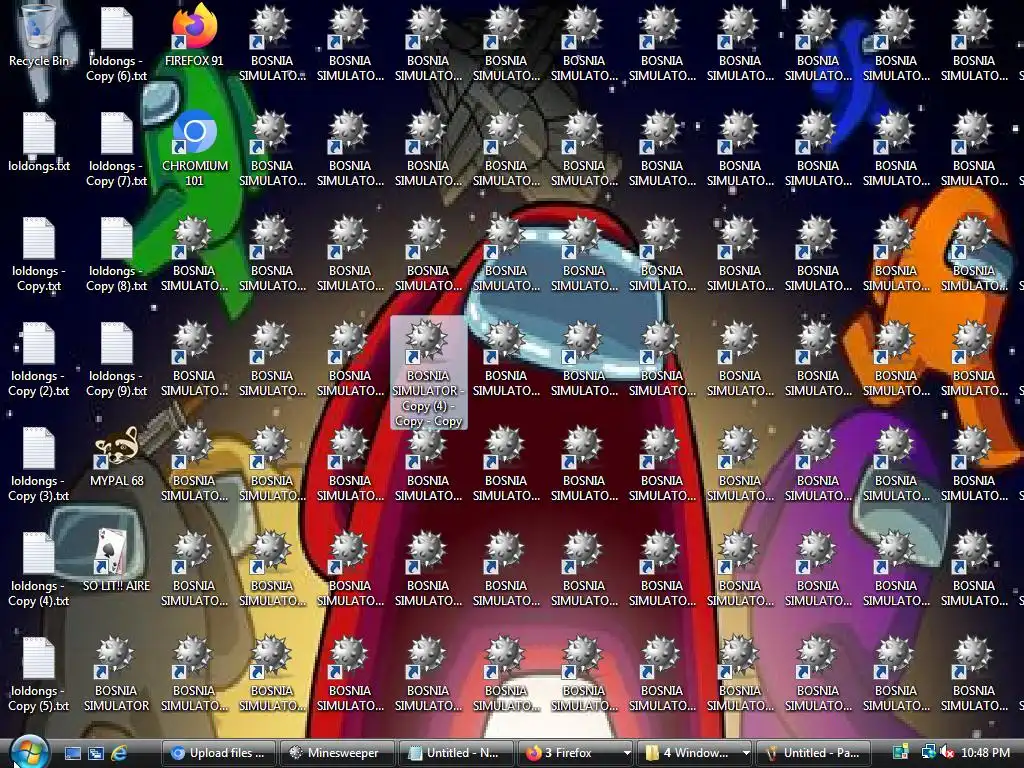Select loldongs - Copy (5).txt file

click(39, 674)
